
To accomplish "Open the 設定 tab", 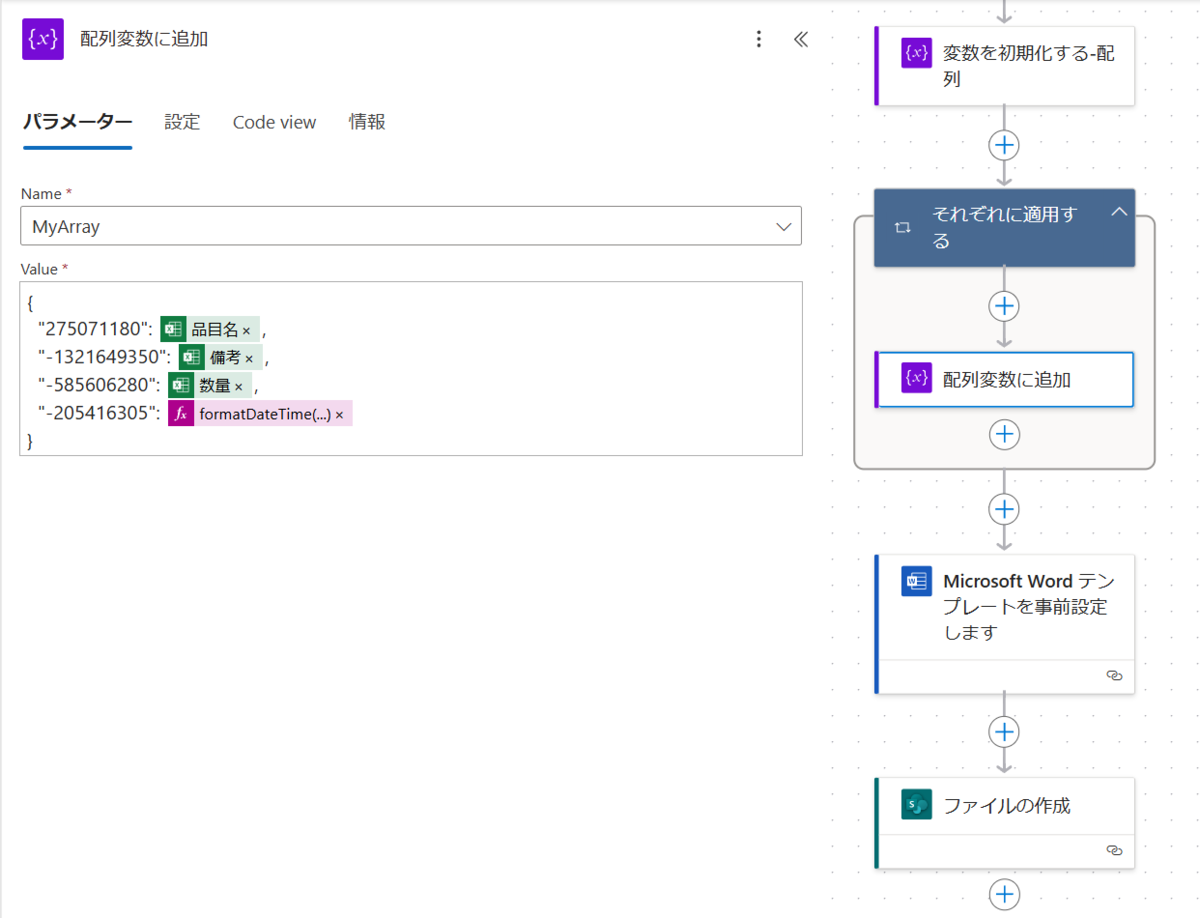I will (x=181, y=122).
